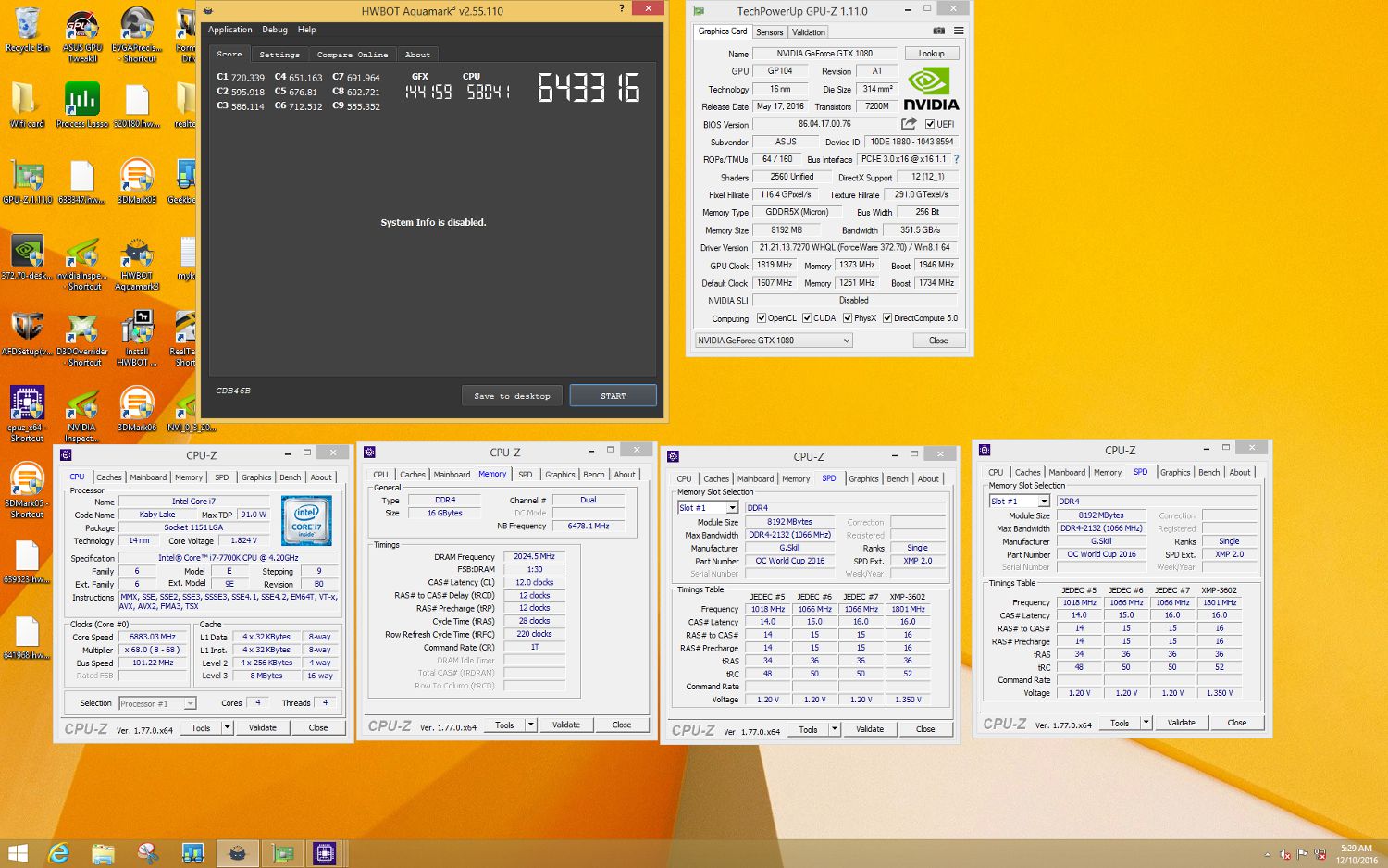1388x868 pixels.
Task: Click the BIOS export share icon in GPU-Z
Action: (x=910, y=124)
